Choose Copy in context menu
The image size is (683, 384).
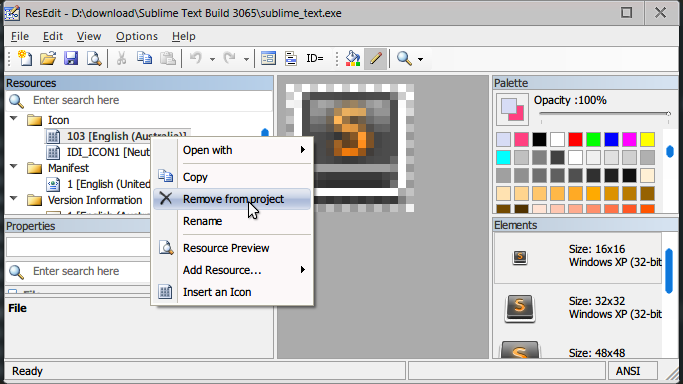[233, 177]
